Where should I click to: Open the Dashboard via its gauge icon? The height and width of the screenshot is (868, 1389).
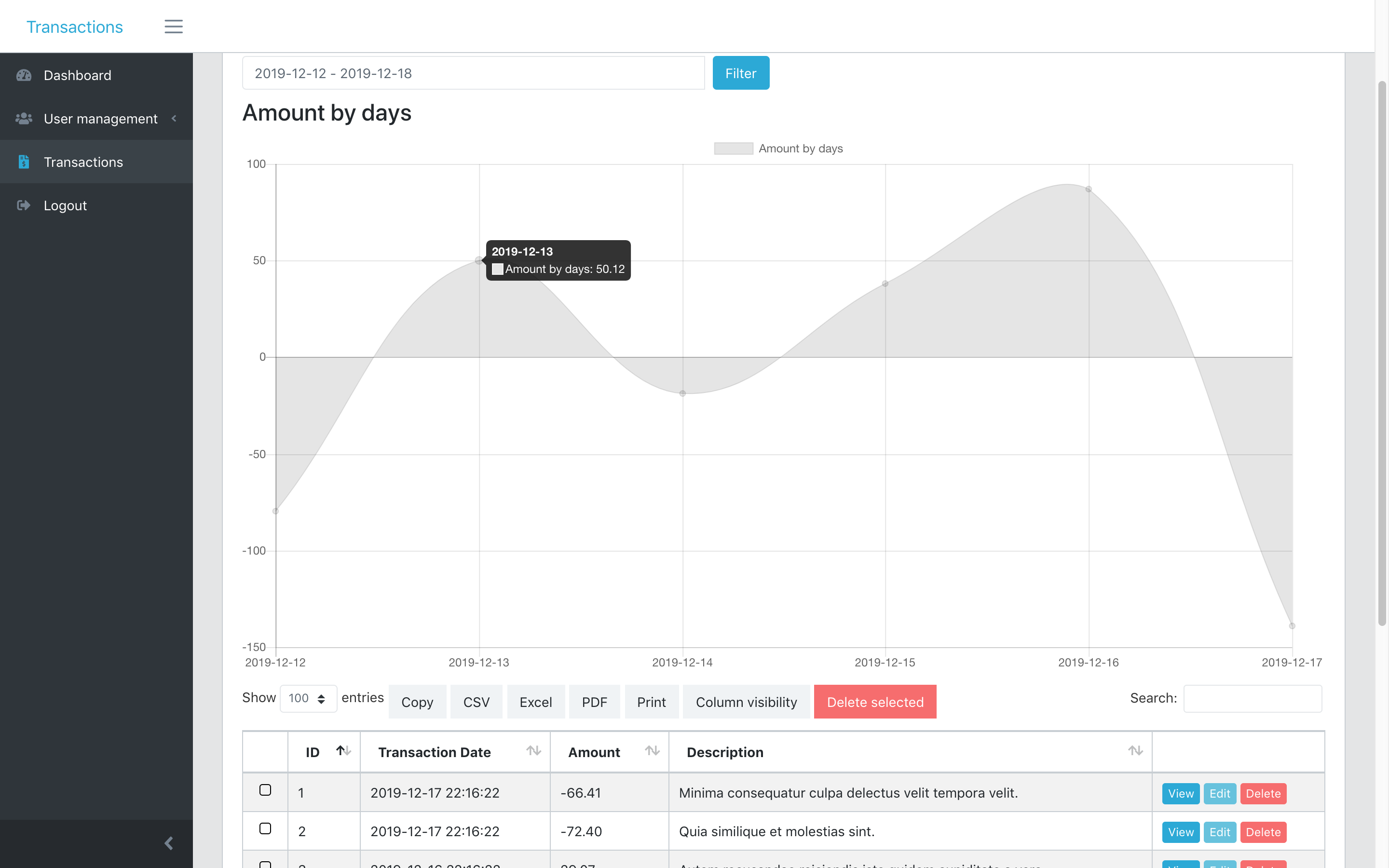pos(24,75)
